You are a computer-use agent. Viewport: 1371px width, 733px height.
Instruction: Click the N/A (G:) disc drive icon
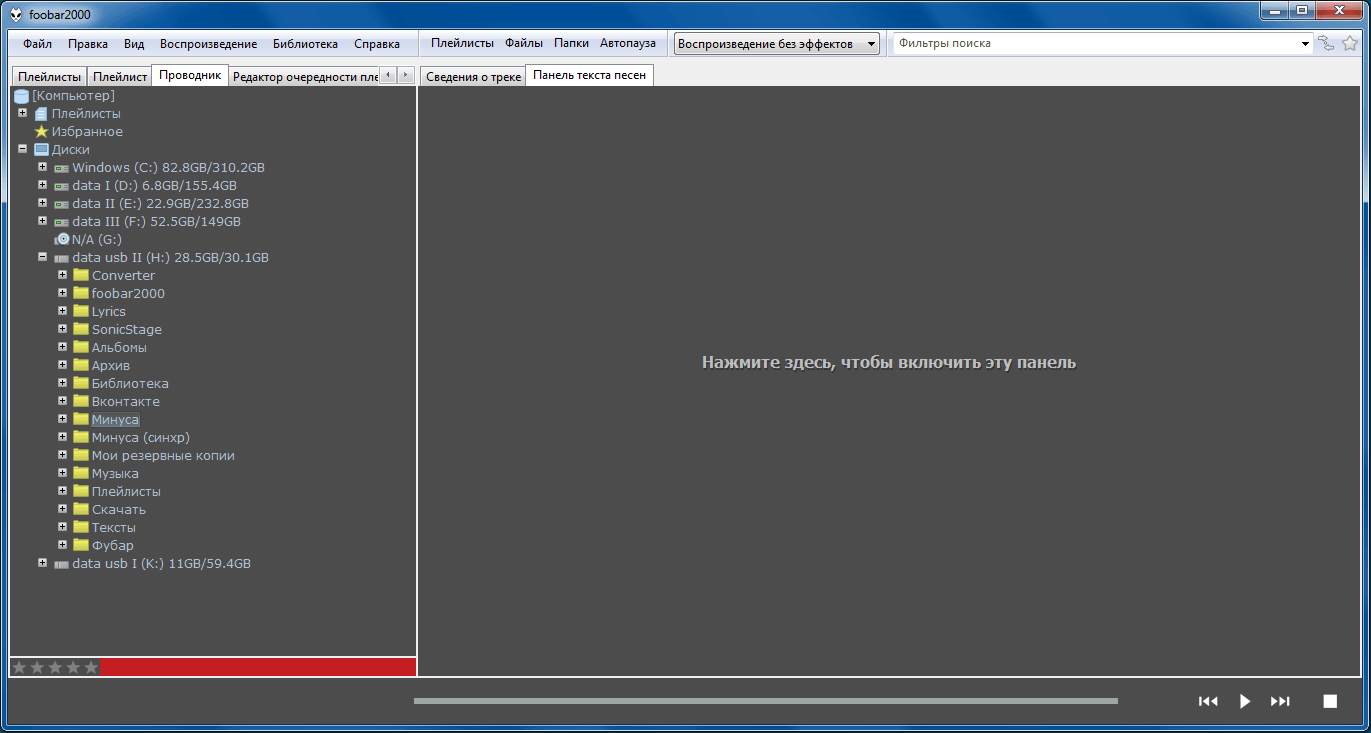[62, 240]
